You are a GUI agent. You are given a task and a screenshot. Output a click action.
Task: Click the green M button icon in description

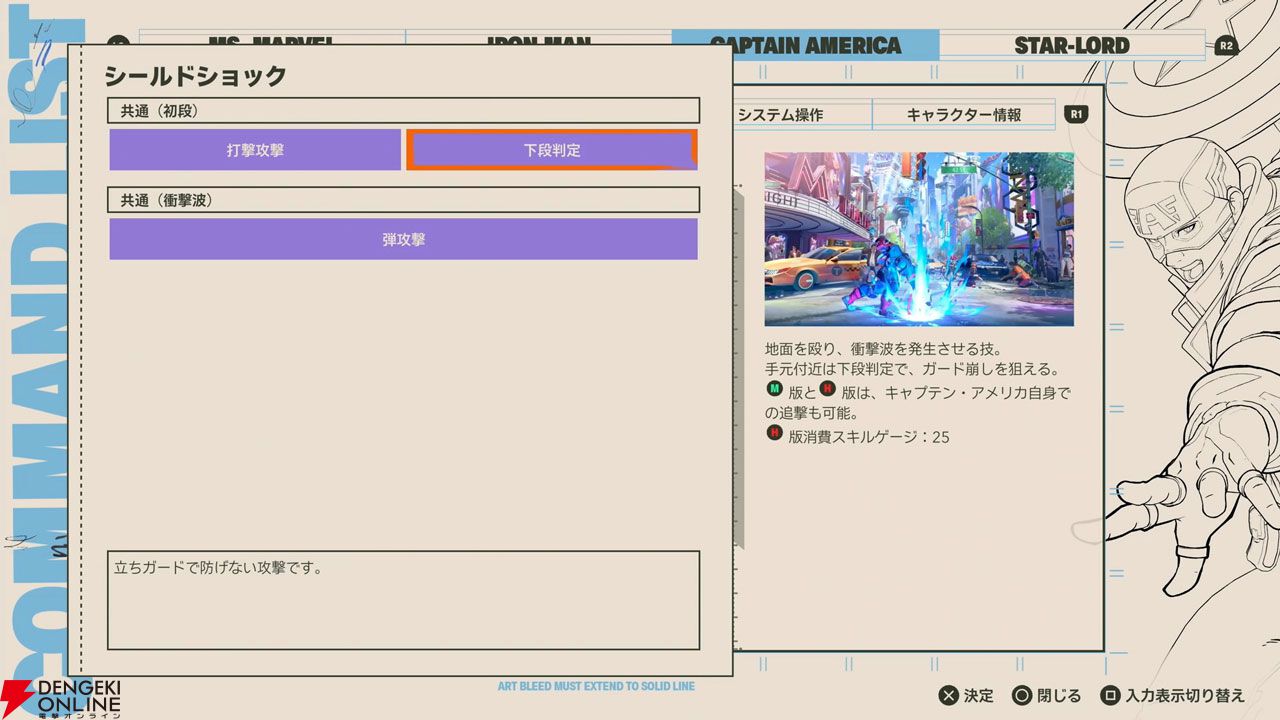click(x=774, y=390)
